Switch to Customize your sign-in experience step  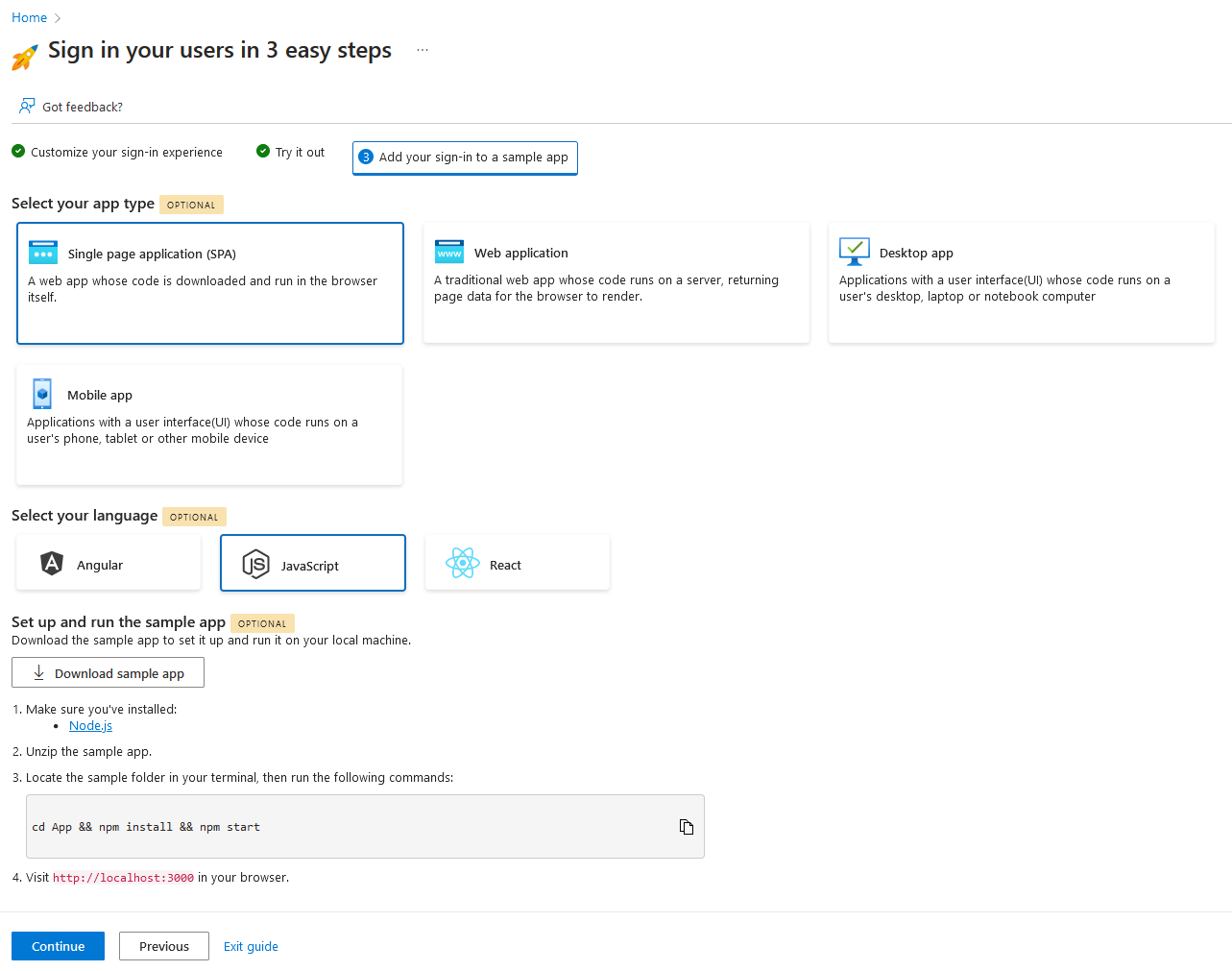pyautogui.click(x=126, y=152)
